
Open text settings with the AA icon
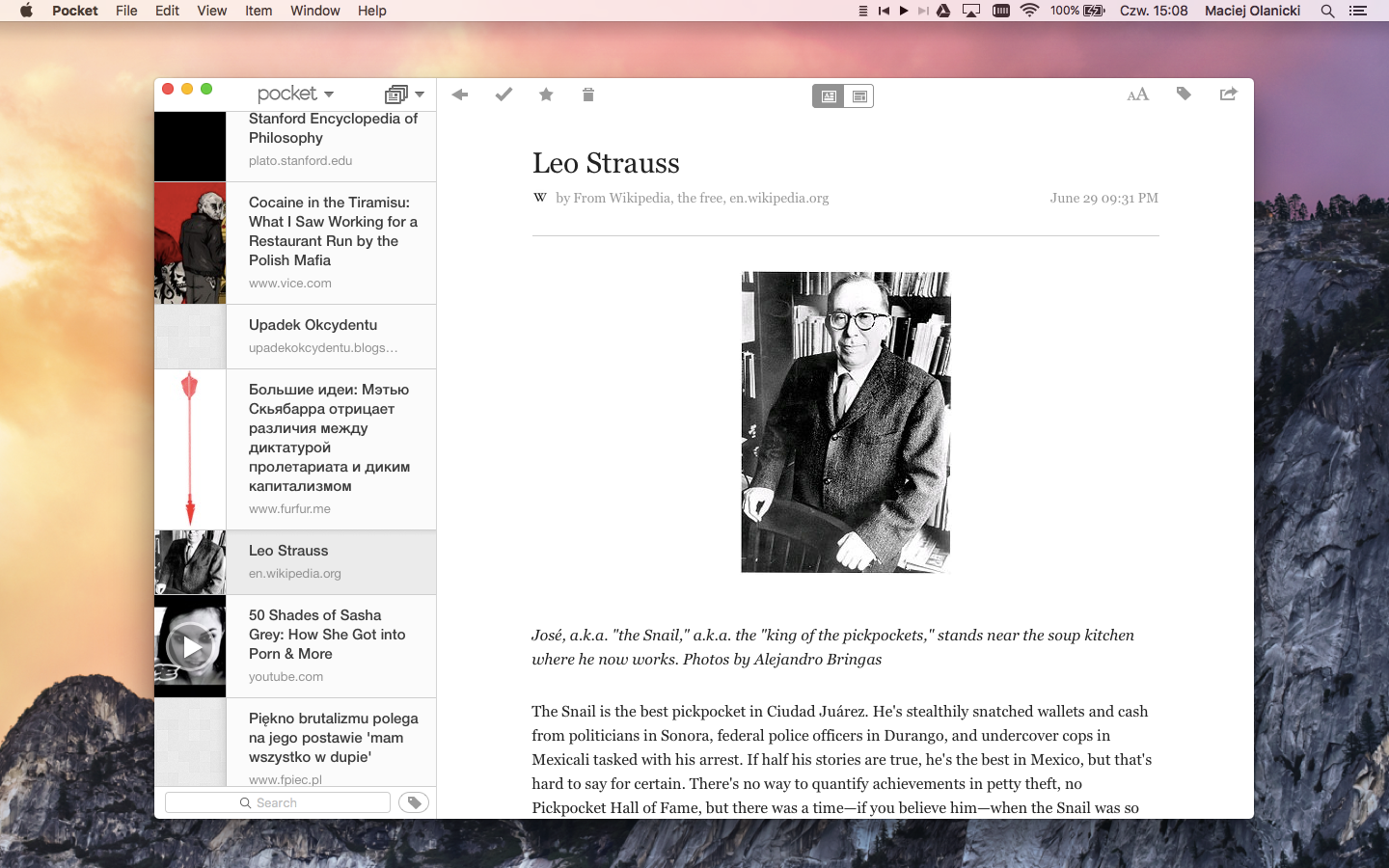click(x=1138, y=95)
